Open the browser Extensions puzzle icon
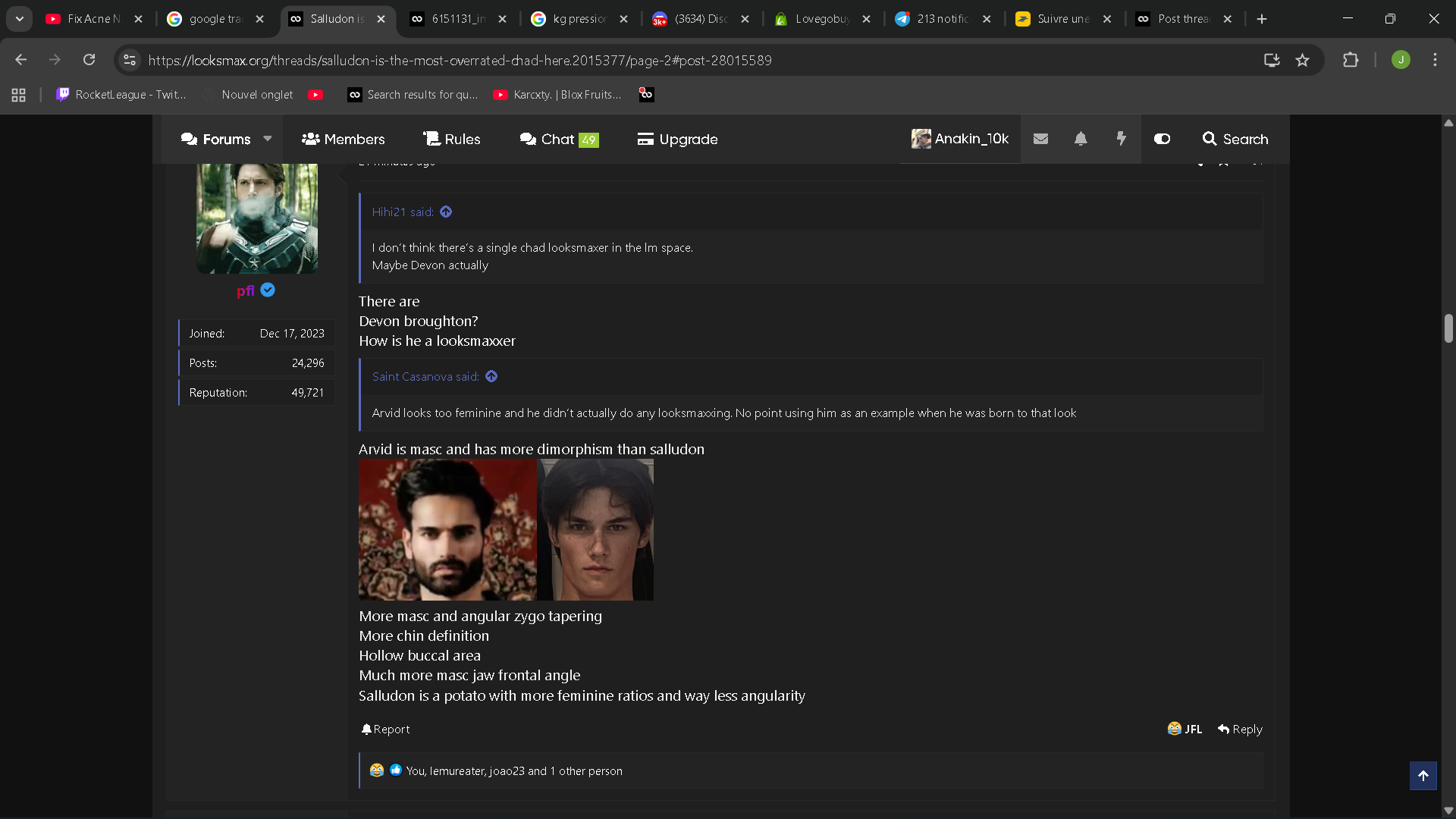 [1351, 60]
